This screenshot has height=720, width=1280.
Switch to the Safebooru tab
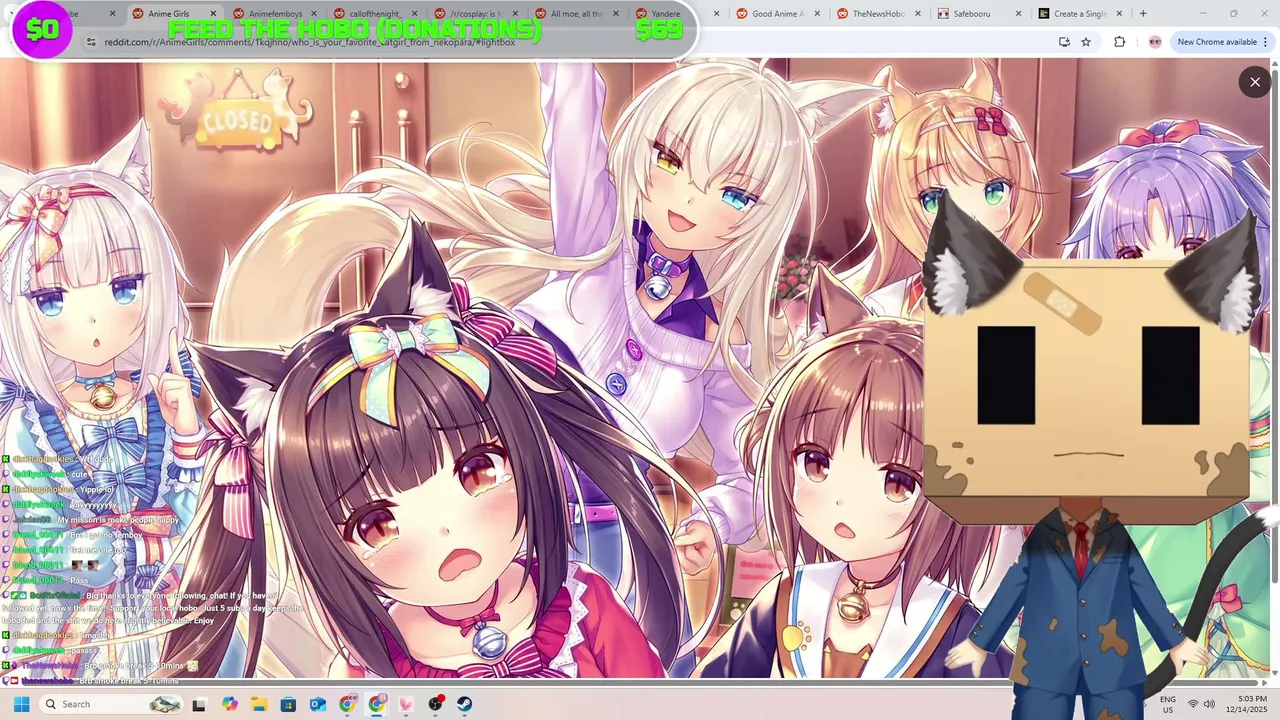click(978, 14)
